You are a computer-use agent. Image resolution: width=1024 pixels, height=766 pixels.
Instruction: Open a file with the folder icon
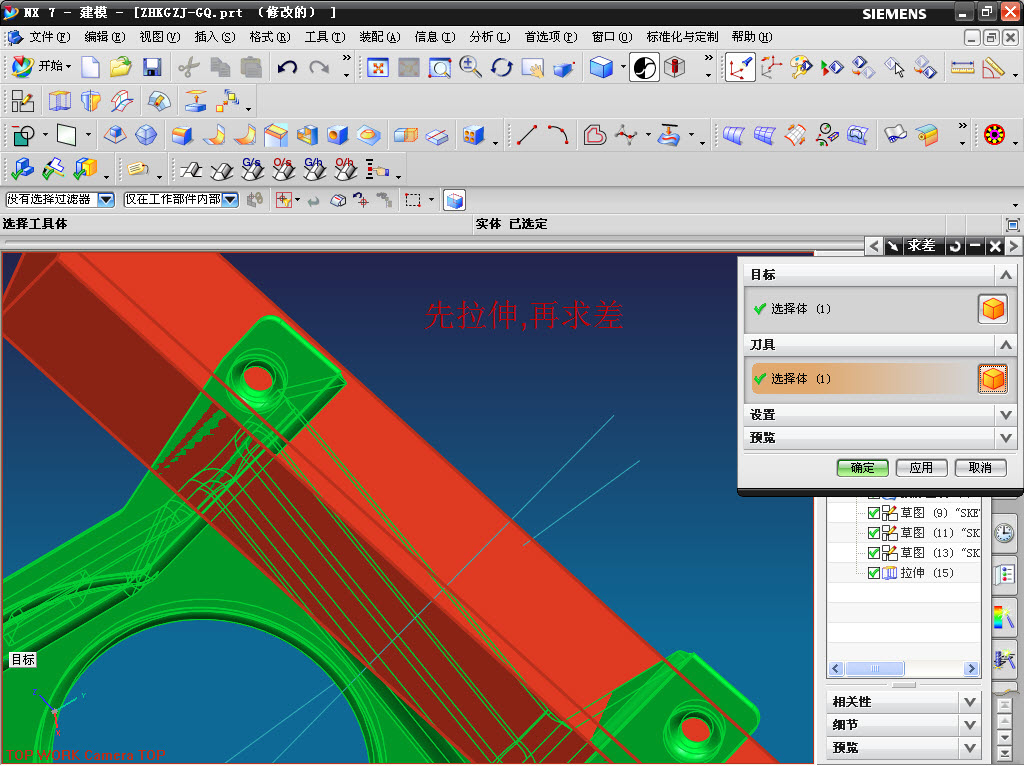click(121, 67)
